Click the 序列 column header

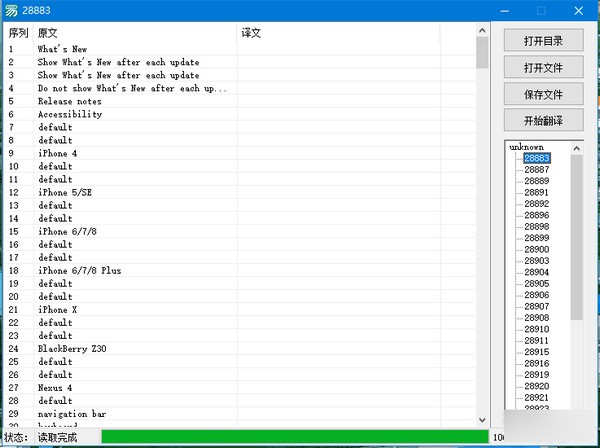coord(18,33)
